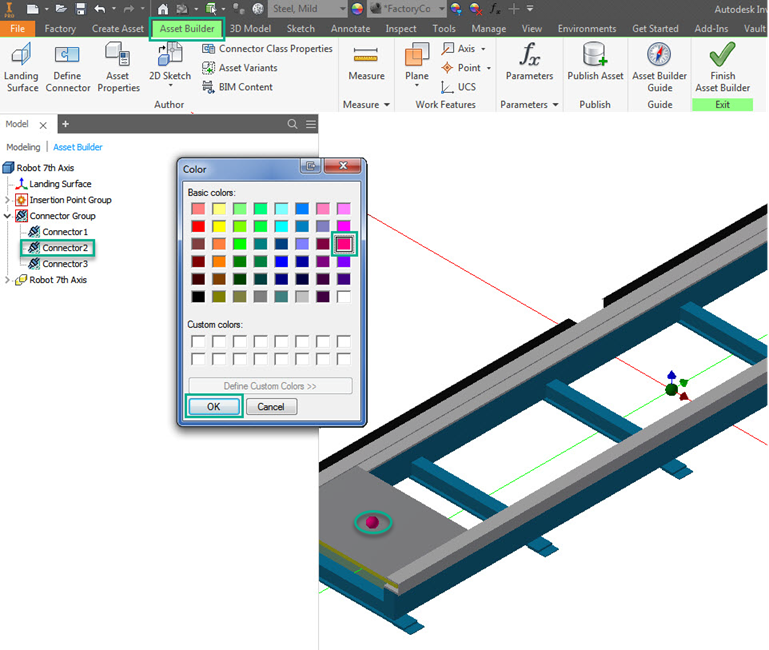Expand the Insertion Point Group node

click(7, 200)
